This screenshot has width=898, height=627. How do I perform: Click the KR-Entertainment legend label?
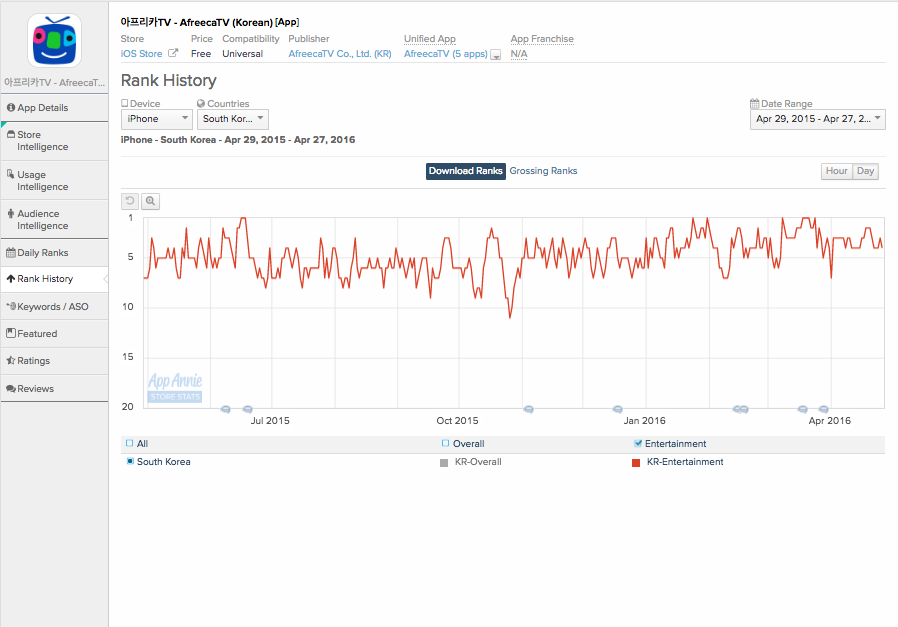pos(685,462)
